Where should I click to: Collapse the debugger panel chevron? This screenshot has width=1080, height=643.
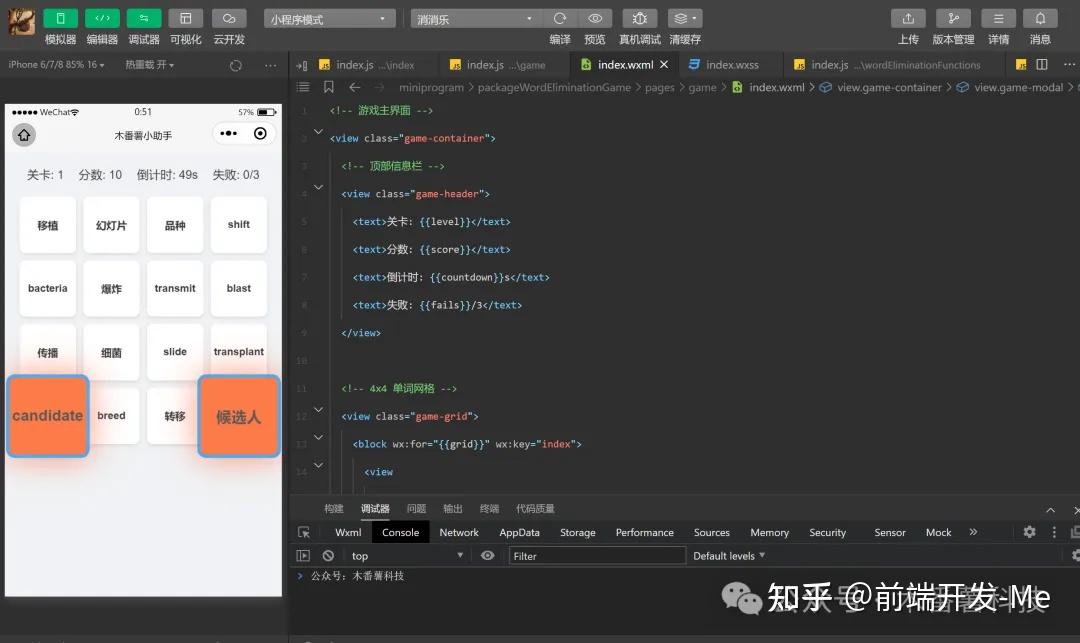coord(1050,510)
